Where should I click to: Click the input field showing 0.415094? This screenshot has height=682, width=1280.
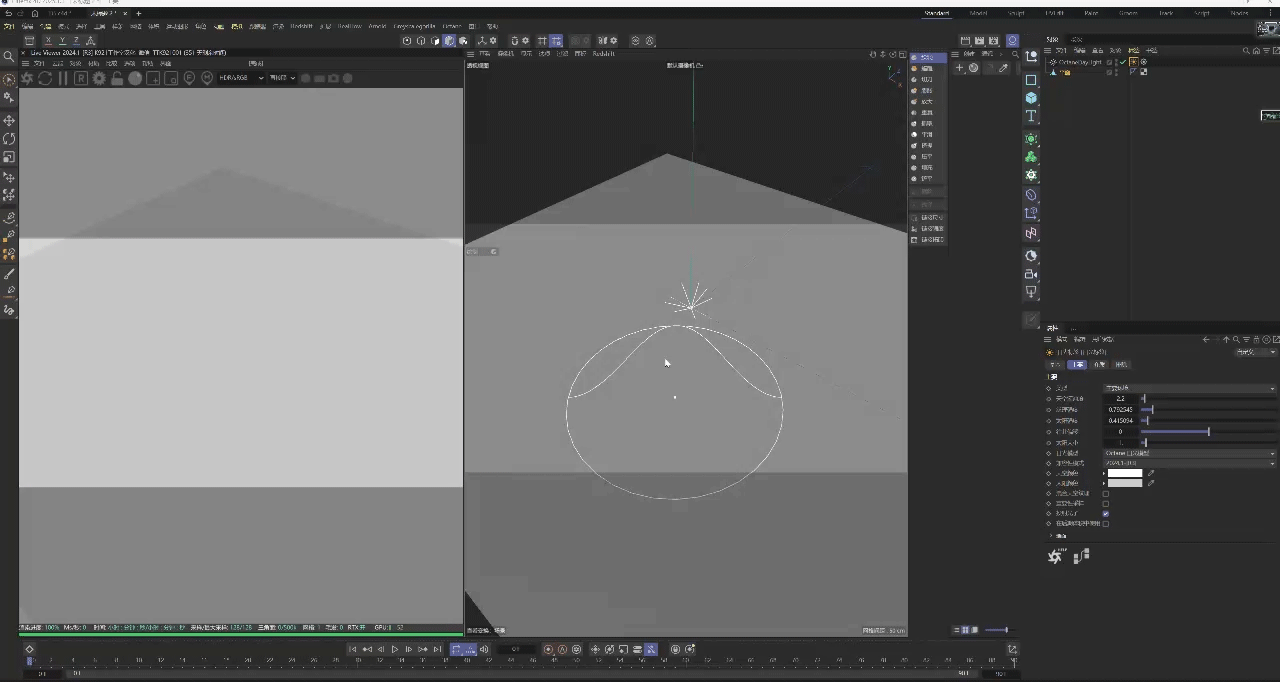[1120, 421]
